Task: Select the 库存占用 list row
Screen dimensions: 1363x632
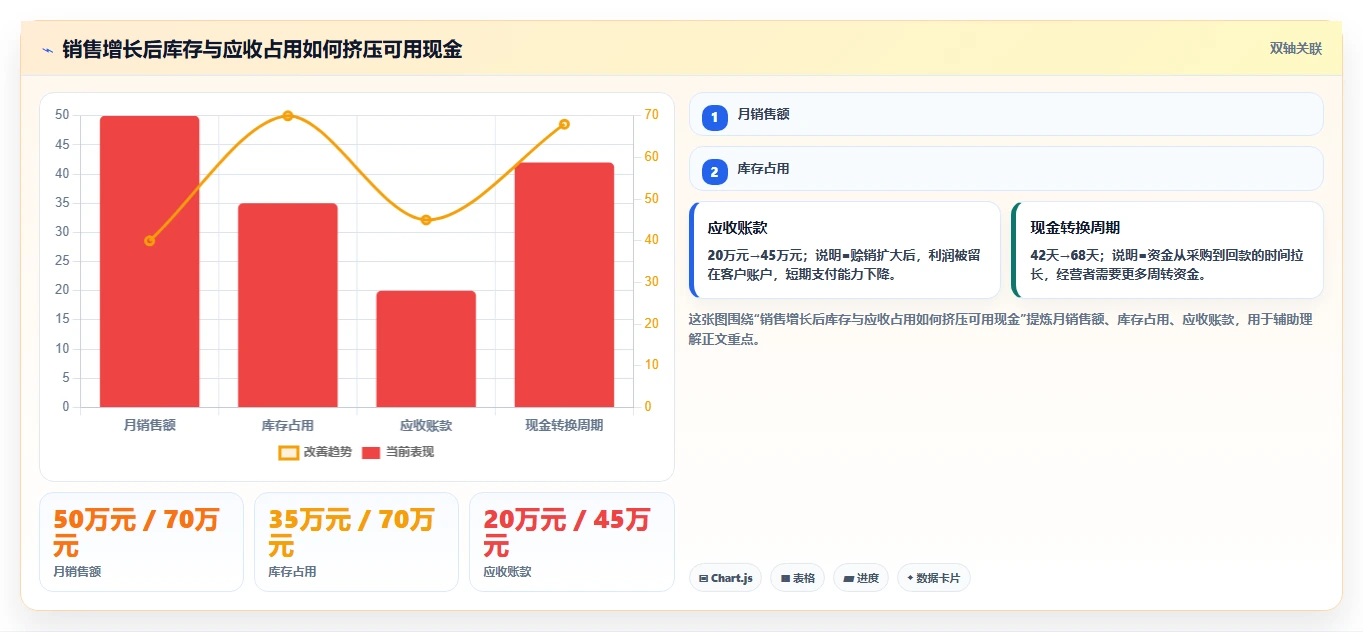Action: 1006,168
